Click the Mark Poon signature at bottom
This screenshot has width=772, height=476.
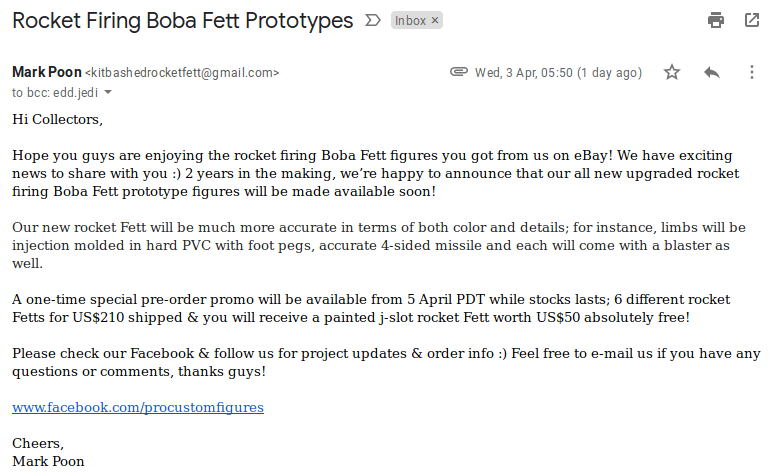pos(48,462)
